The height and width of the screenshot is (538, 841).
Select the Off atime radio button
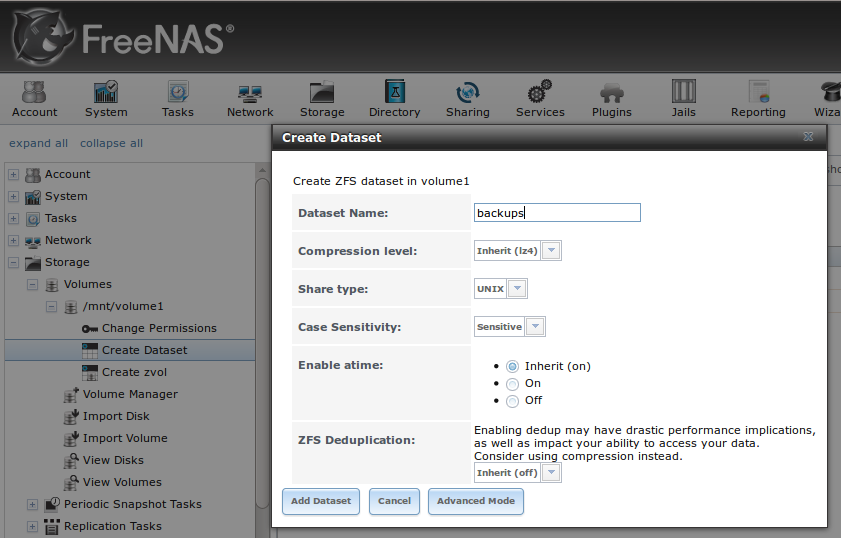[x=513, y=401]
